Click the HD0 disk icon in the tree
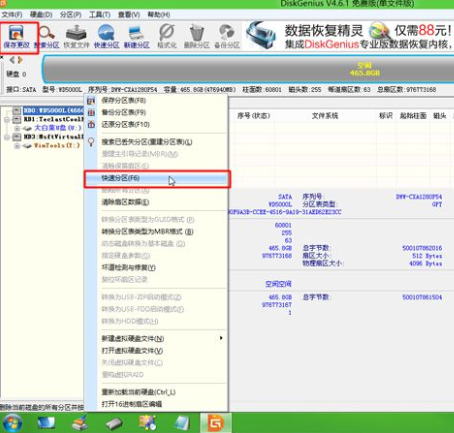The width and height of the screenshot is (454, 433). (x=17, y=110)
